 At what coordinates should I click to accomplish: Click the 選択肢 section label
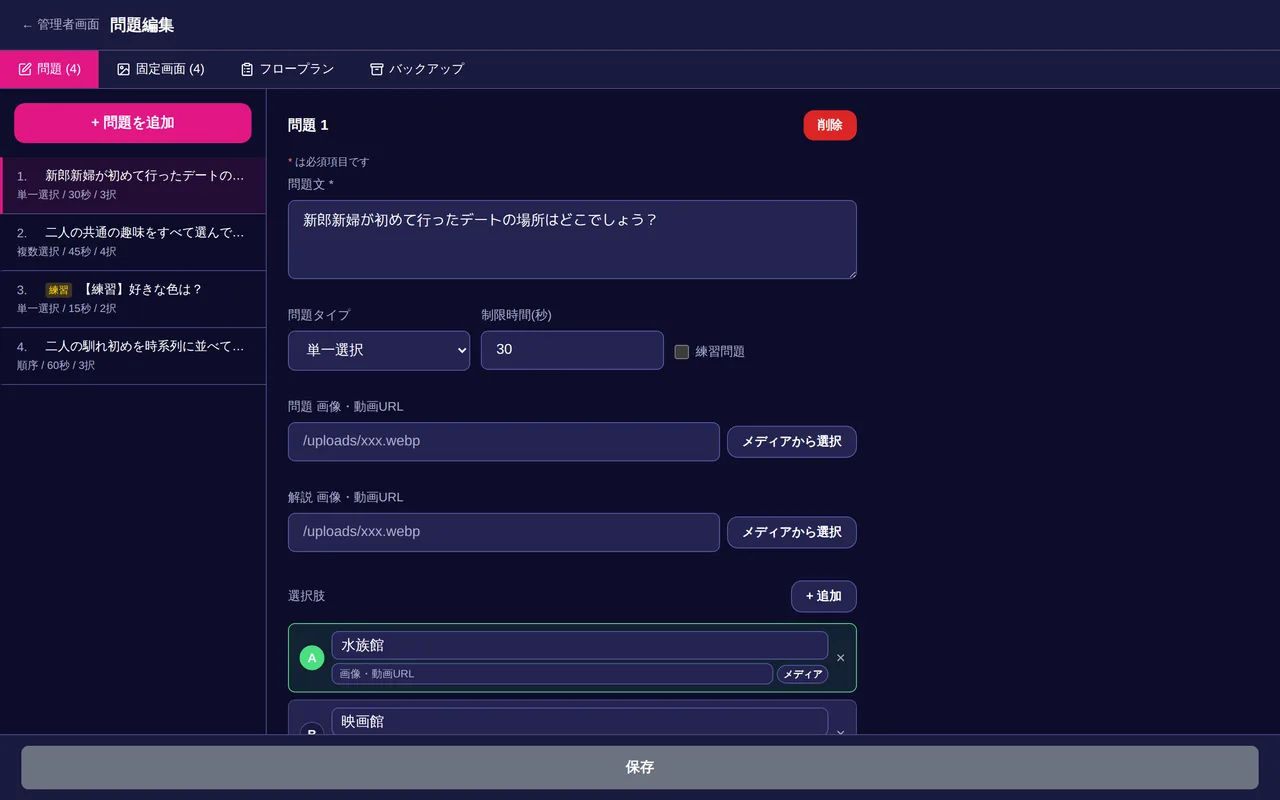306,596
